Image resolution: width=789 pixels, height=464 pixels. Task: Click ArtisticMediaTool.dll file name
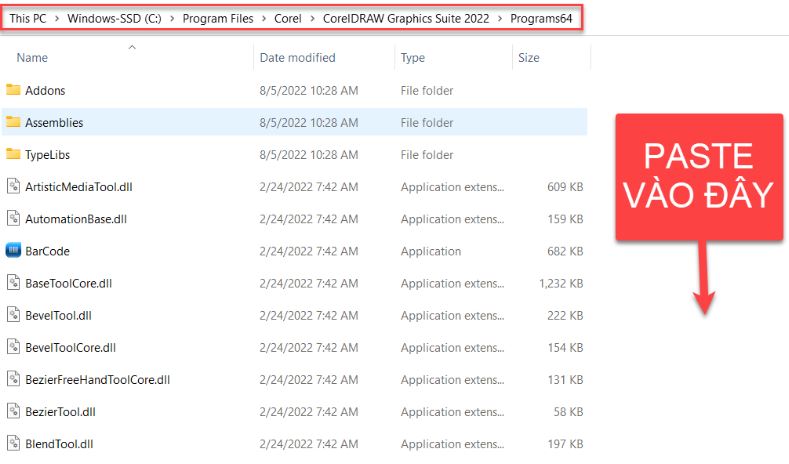pyautogui.click(x=79, y=187)
